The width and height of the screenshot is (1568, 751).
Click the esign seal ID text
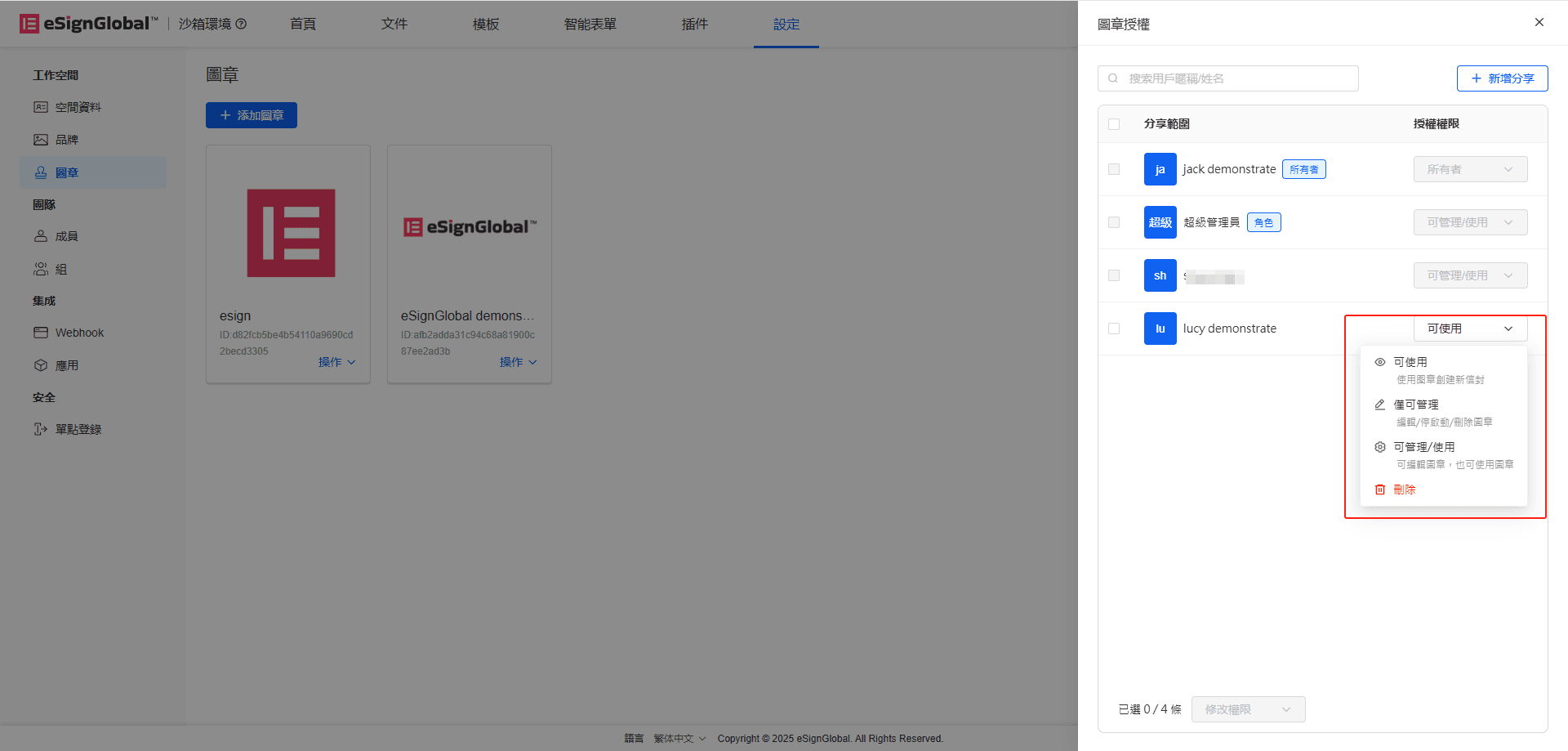tap(286, 343)
